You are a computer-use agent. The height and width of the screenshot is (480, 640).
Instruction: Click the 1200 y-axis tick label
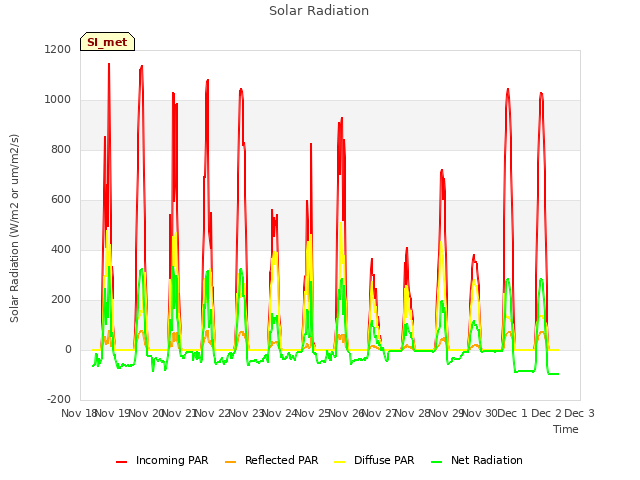pos(58,49)
